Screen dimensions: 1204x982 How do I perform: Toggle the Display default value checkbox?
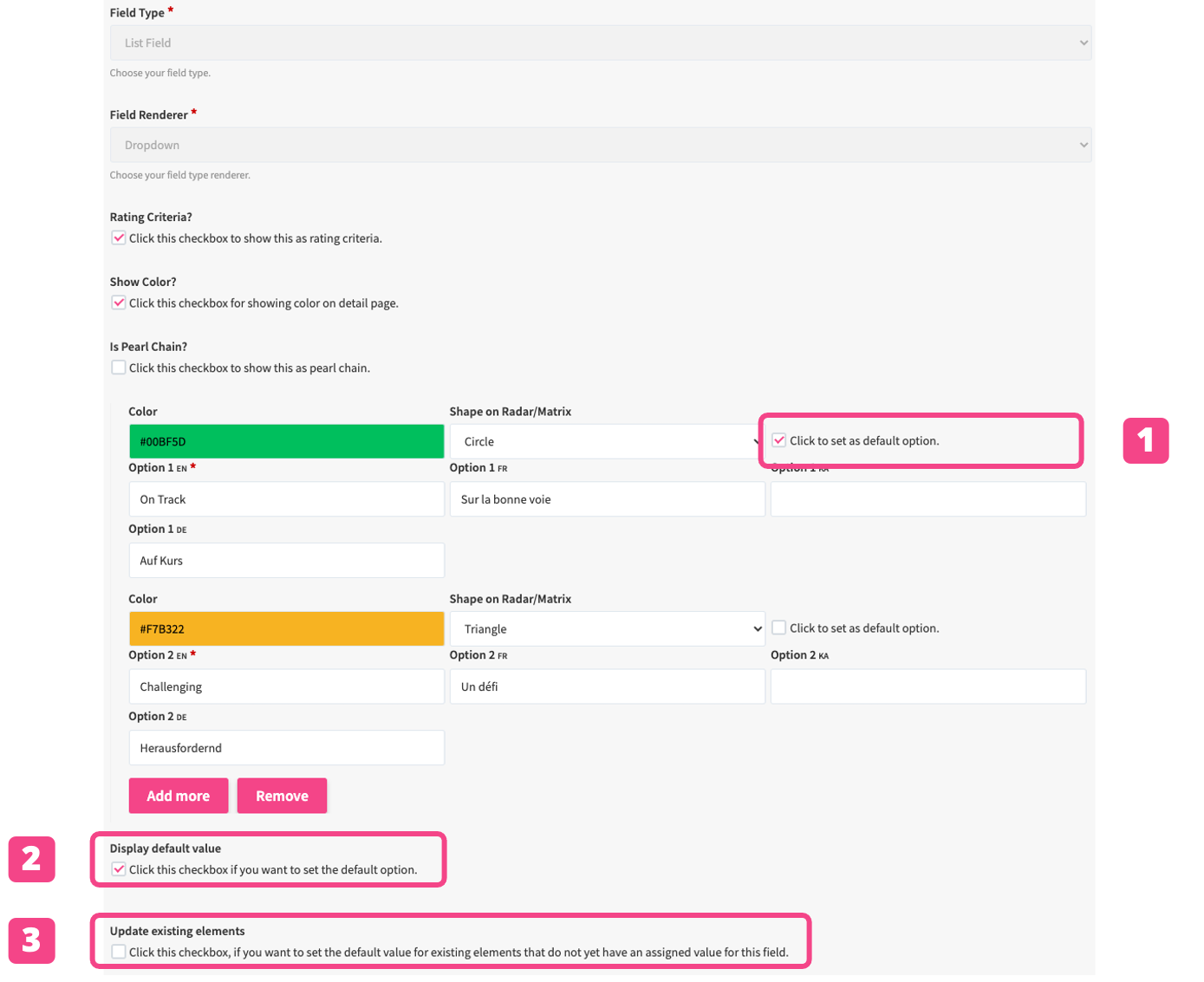tap(119, 869)
